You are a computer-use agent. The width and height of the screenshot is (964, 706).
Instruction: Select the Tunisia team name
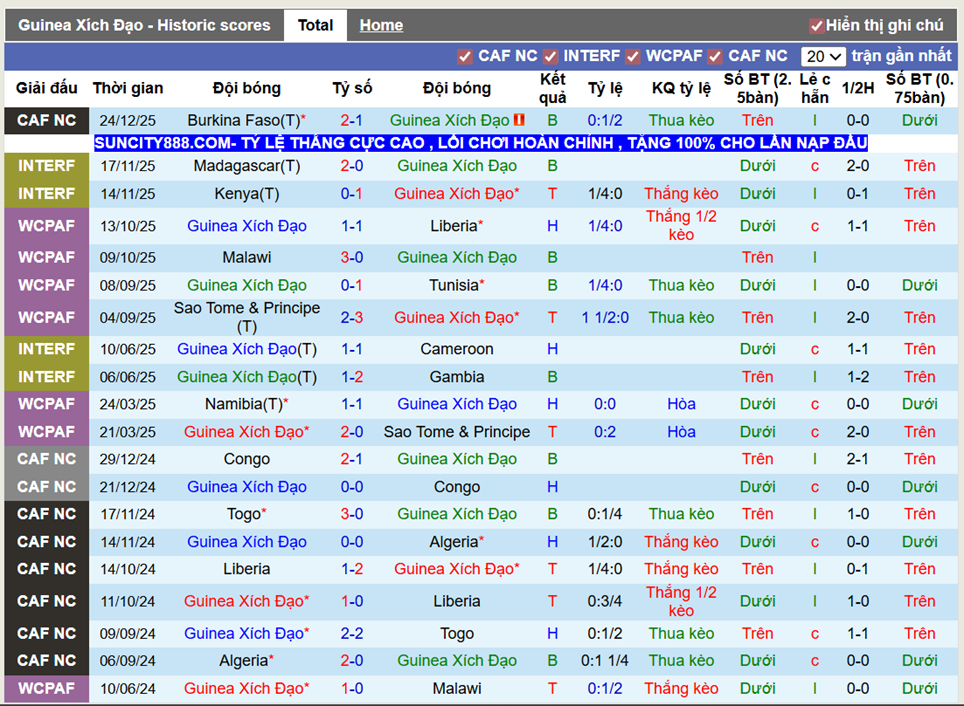pyautogui.click(x=456, y=285)
